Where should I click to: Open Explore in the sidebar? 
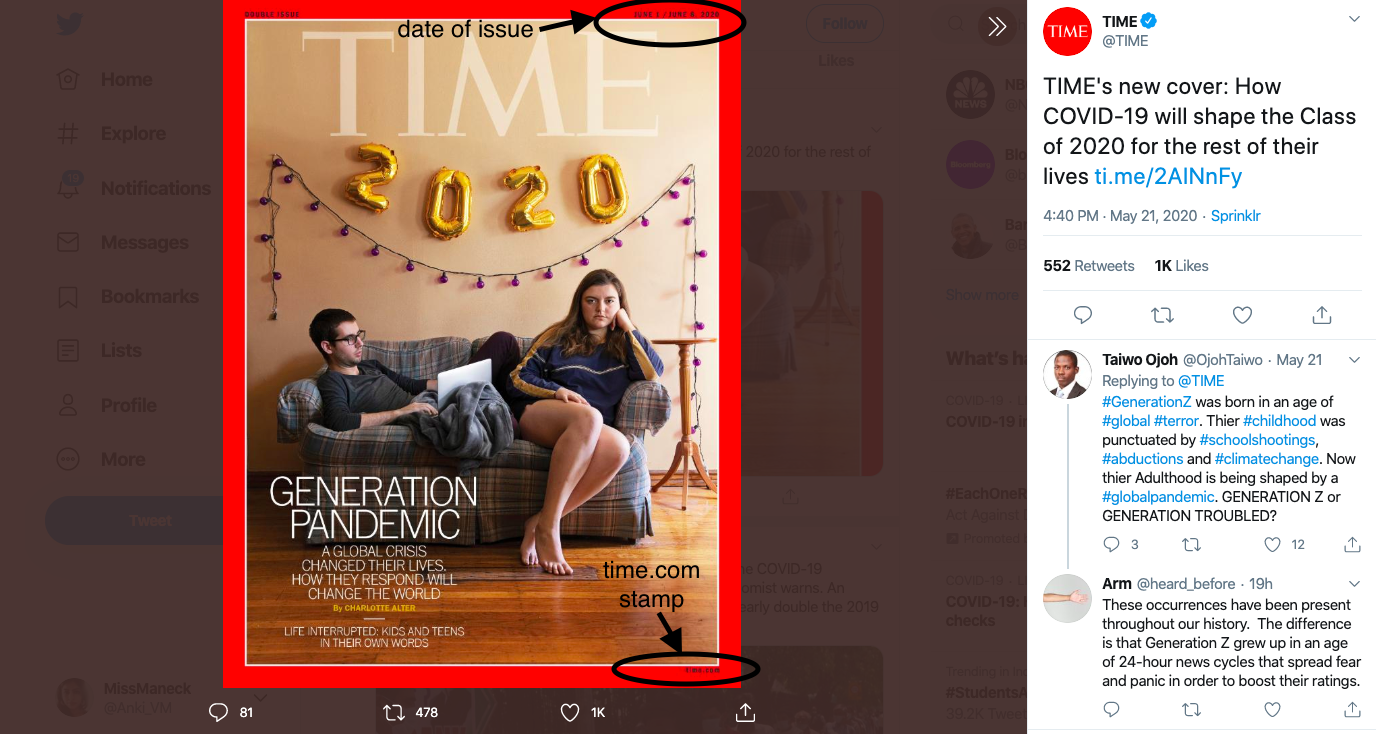point(111,134)
